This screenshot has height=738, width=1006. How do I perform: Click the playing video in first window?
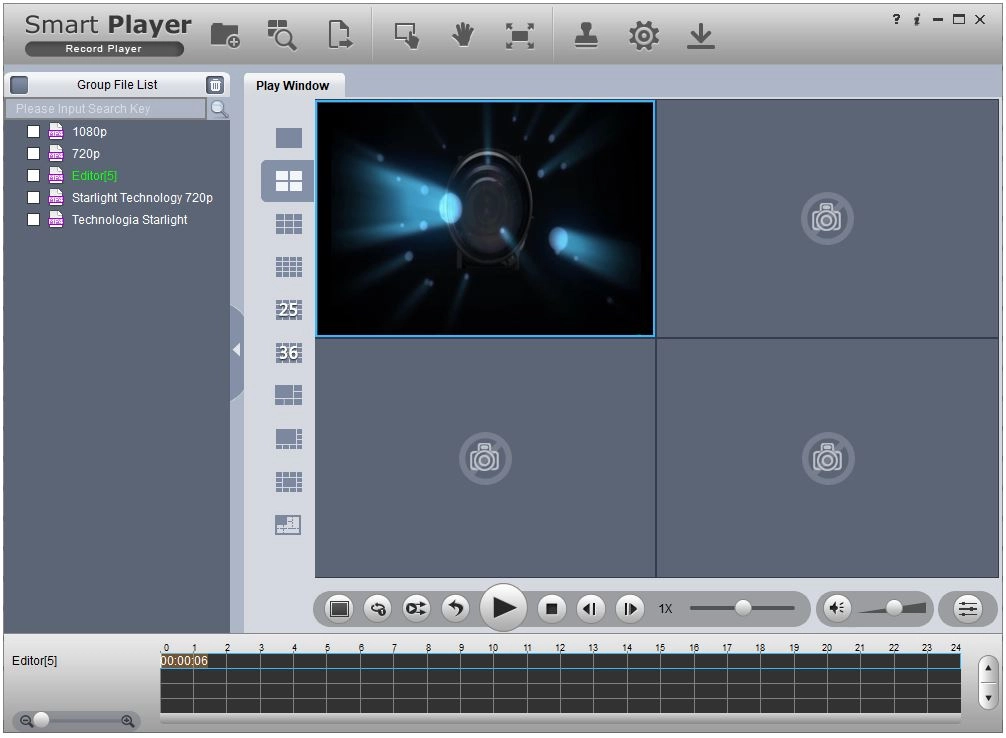[486, 219]
